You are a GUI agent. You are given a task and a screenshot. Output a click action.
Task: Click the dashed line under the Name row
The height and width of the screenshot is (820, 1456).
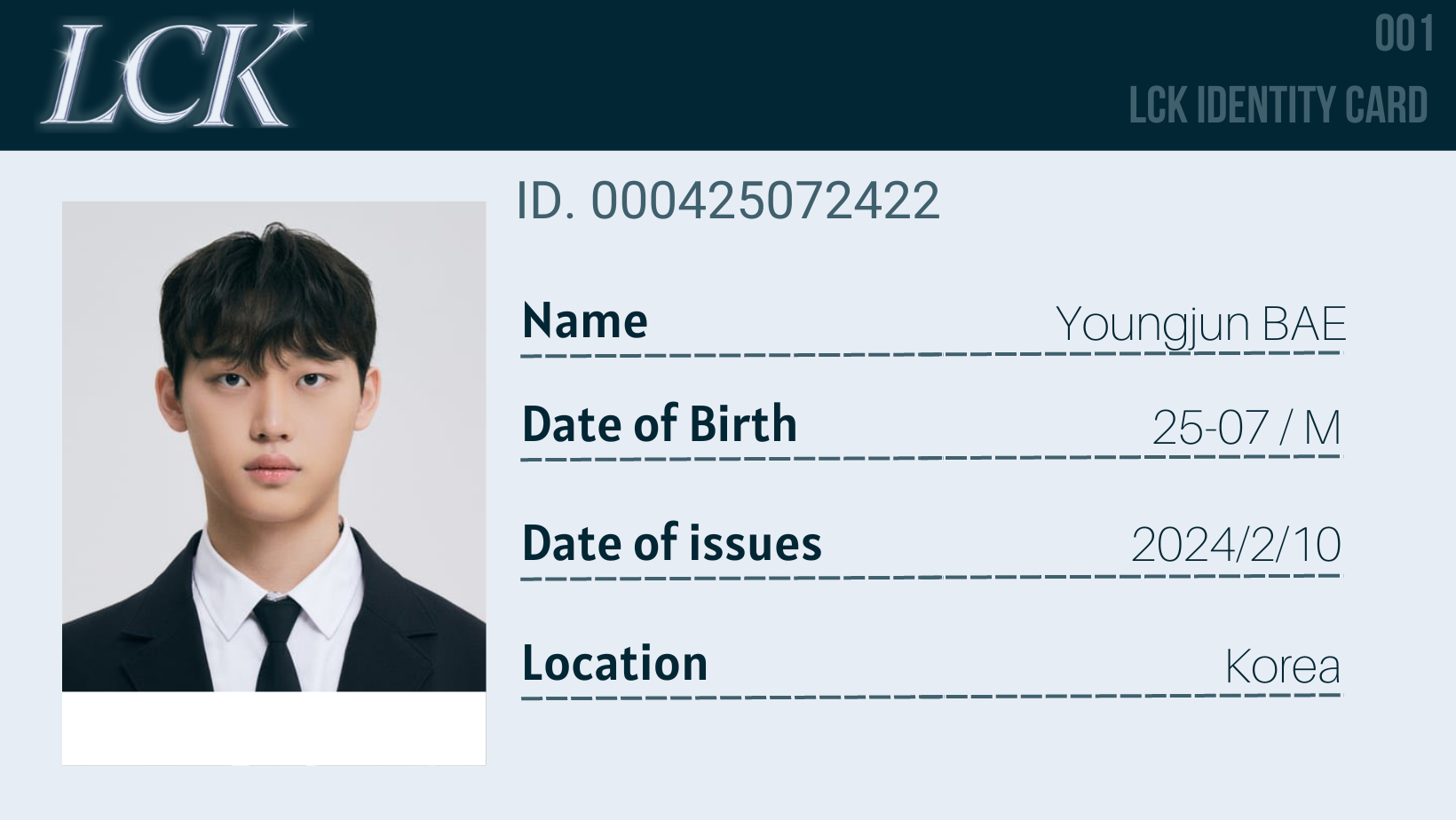[931, 355]
